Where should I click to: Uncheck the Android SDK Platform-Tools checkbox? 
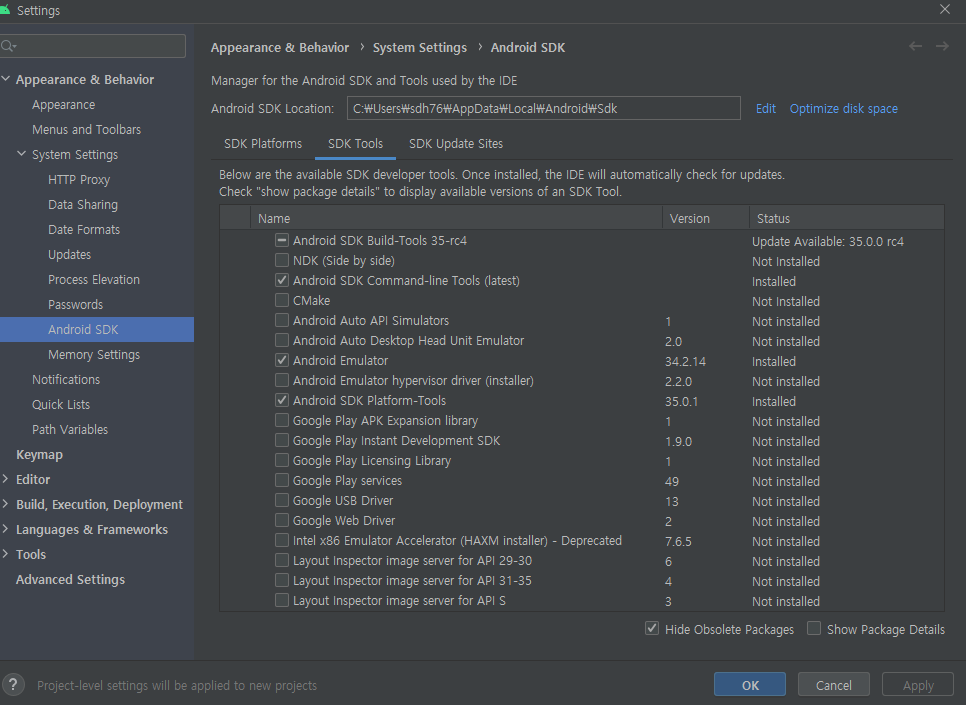click(282, 401)
